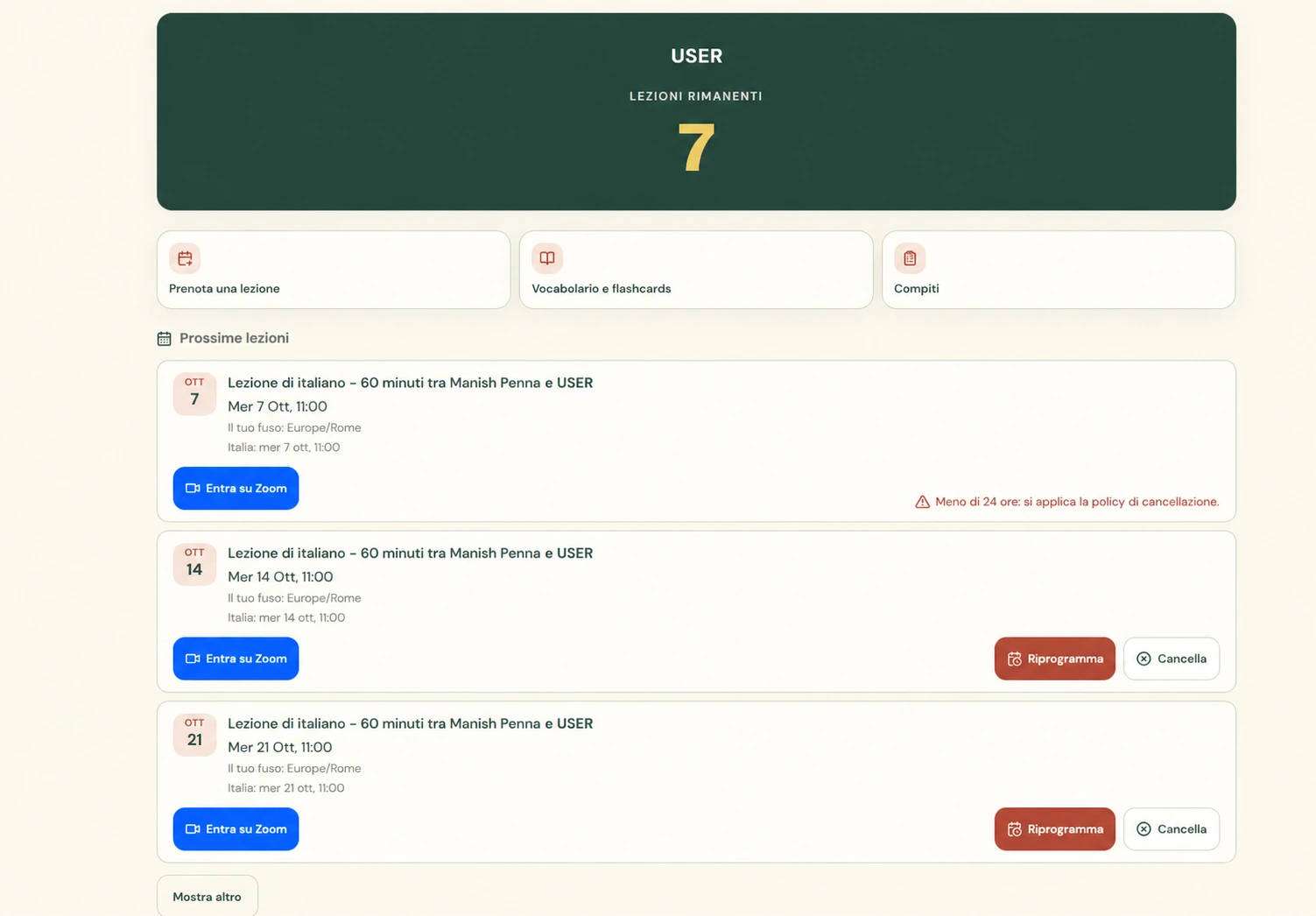Join Zoom for the 21 Ott lesson
Image resolution: width=1316 pixels, height=916 pixels.
click(x=236, y=828)
